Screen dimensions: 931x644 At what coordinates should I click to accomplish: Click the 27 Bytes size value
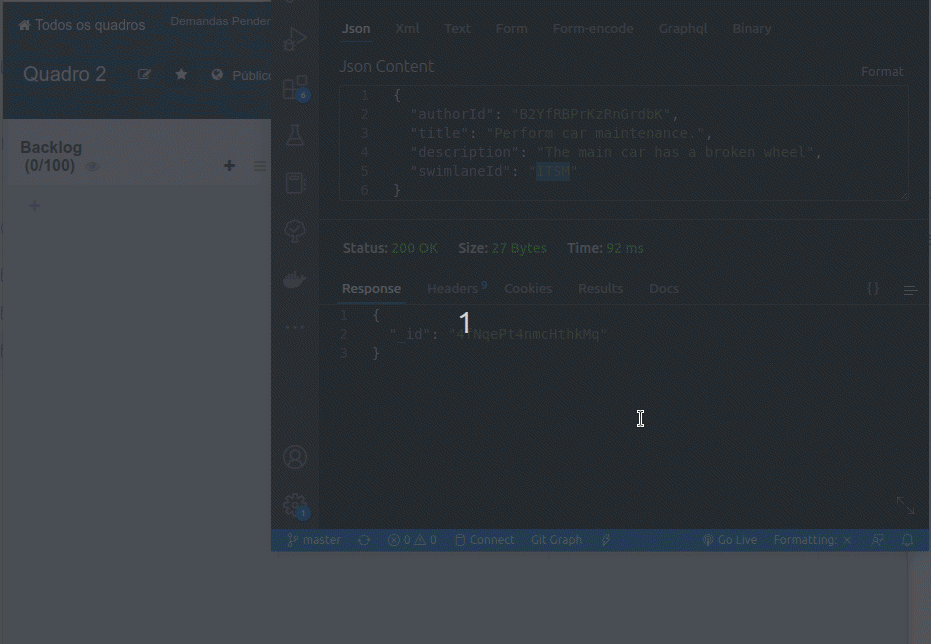[519, 248]
